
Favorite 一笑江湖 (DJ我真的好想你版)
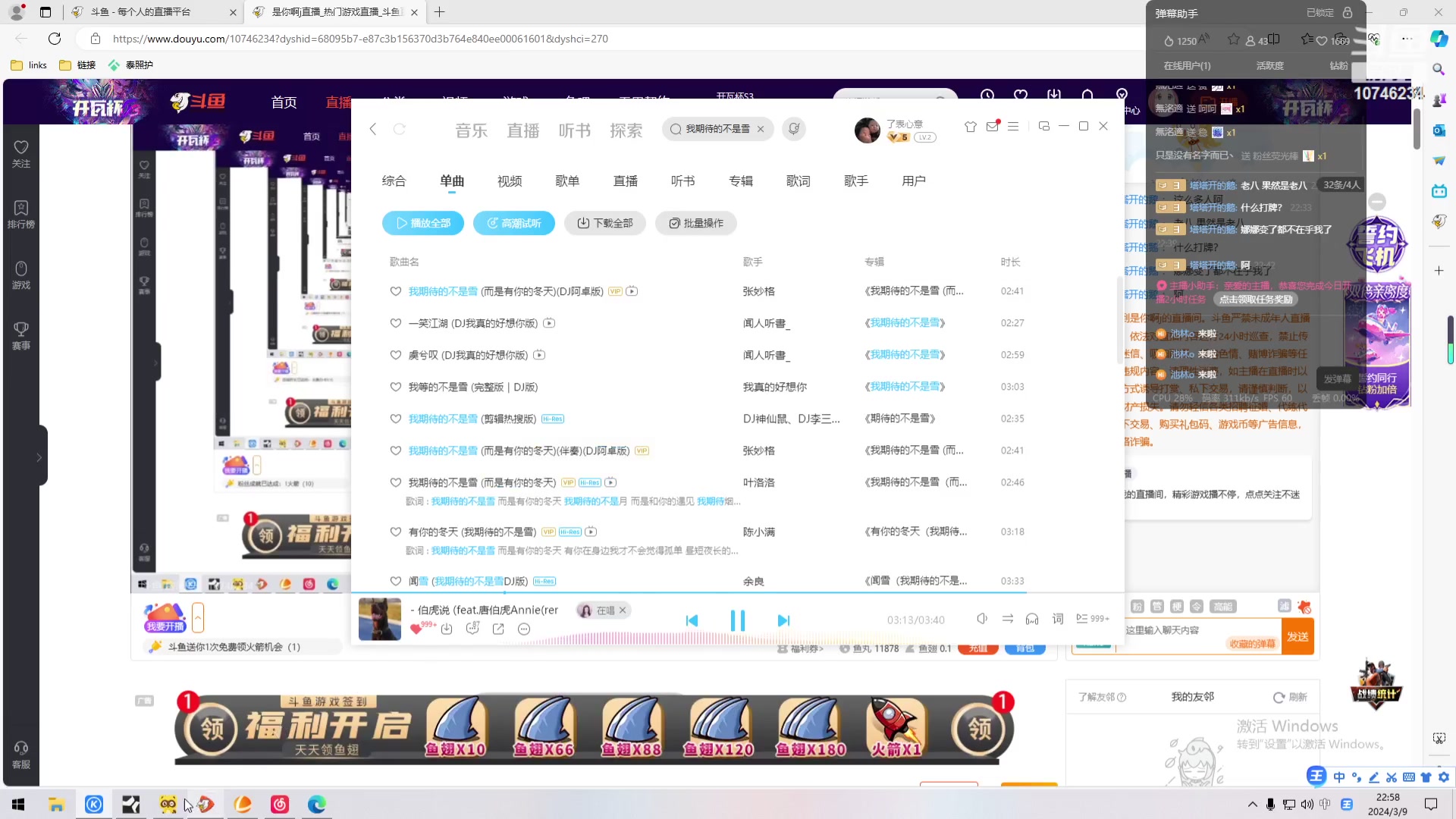pyautogui.click(x=395, y=323)
